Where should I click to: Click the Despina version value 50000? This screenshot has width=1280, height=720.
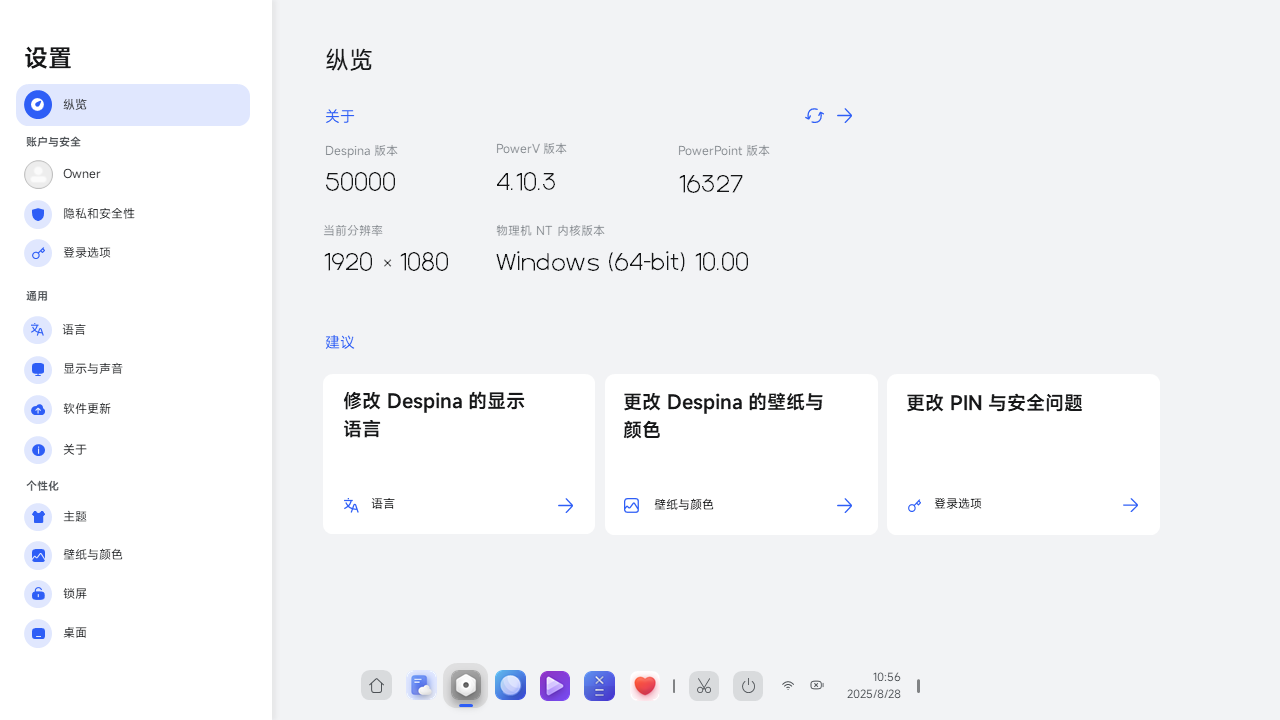pyautogui.click(x=360, y=183)
